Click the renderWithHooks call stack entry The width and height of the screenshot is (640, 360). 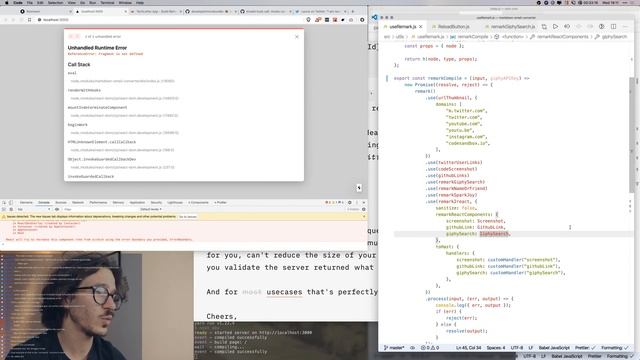[84, 90]
